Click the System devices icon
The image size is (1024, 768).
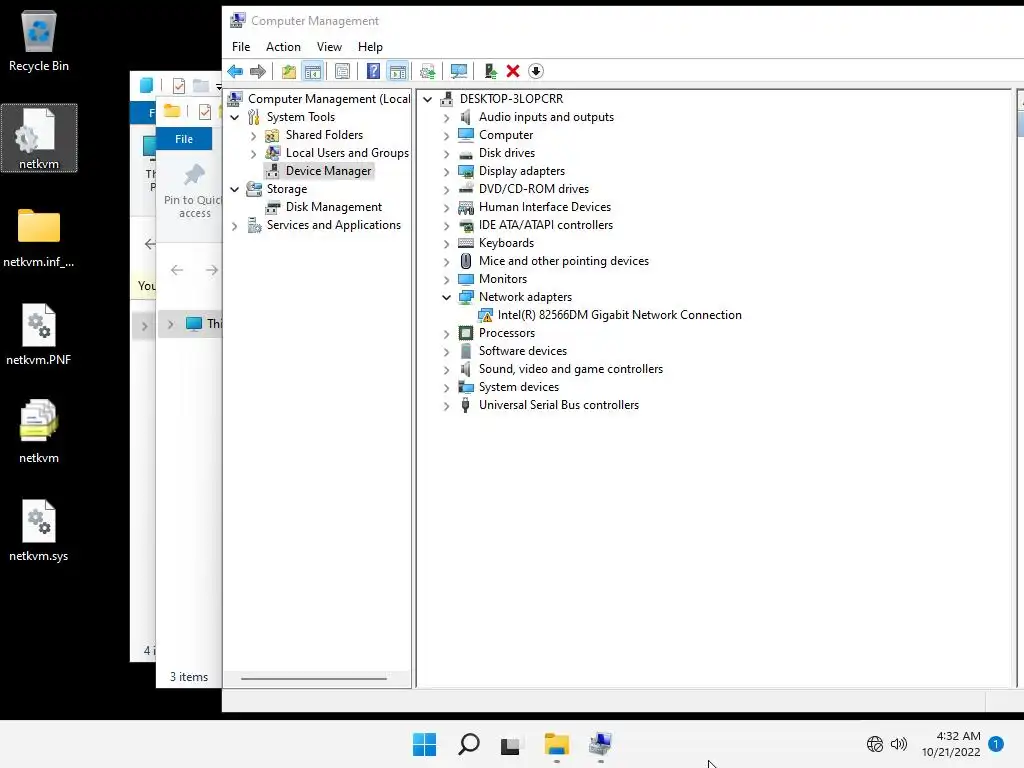pos(466,387)
